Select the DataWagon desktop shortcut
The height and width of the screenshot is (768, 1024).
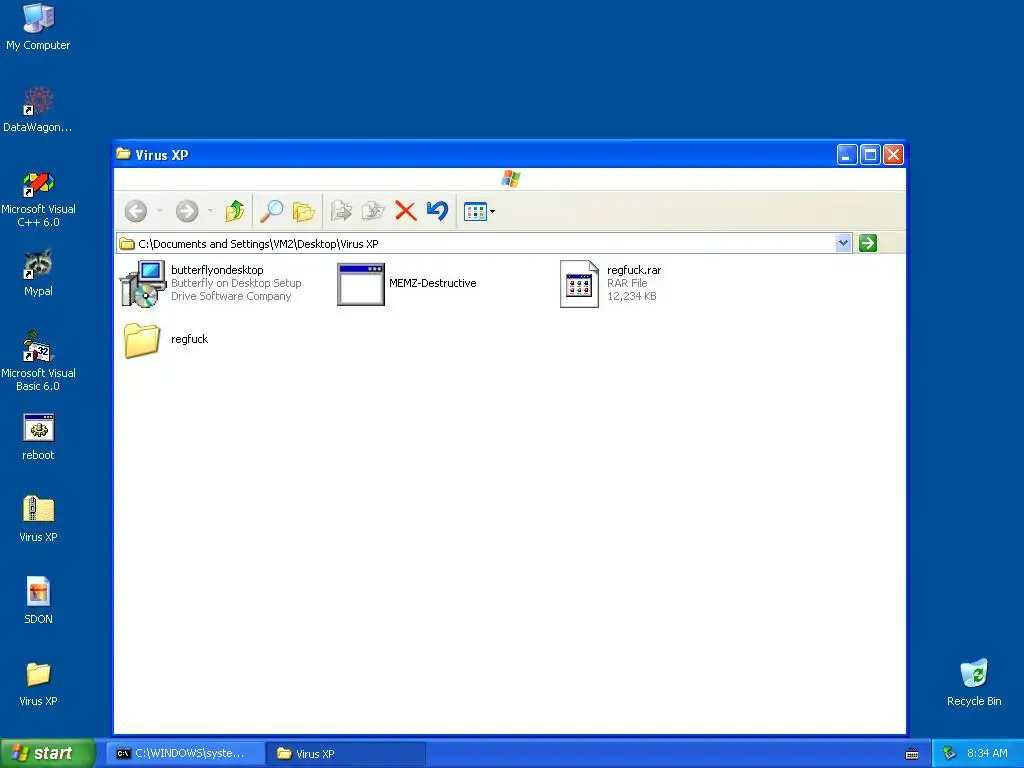click(x=38, y=101)
